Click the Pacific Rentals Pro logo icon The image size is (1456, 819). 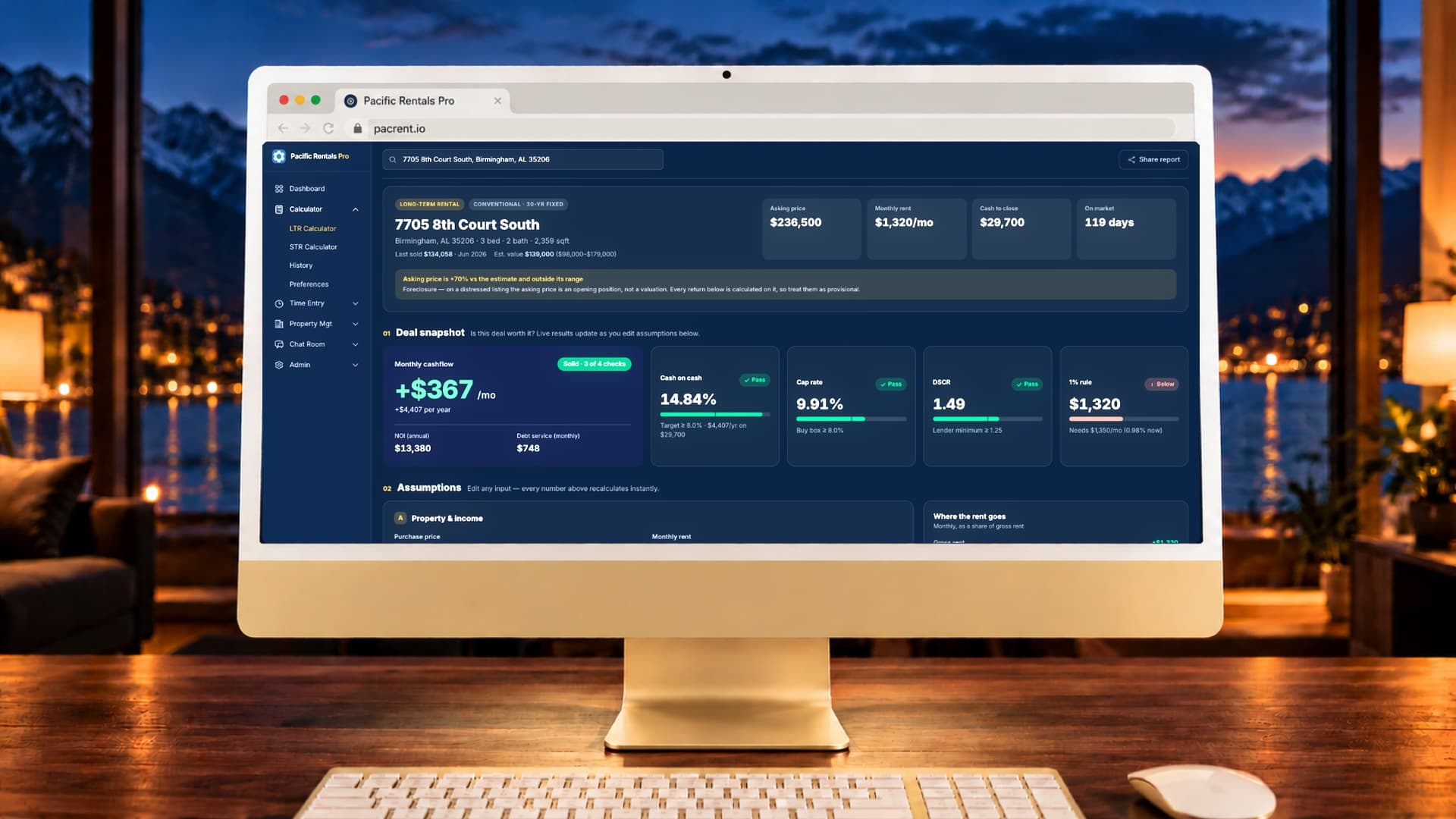279,156
